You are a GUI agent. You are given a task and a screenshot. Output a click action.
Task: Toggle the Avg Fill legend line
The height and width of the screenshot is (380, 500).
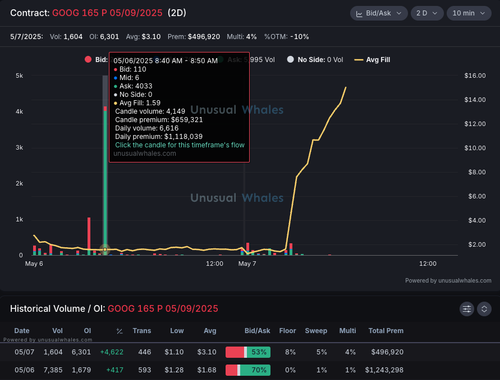tap(372, 60)
